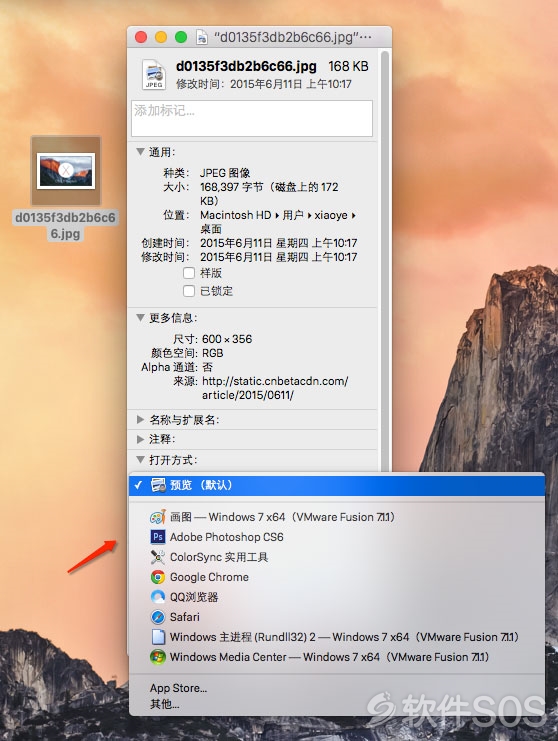Select the d0135f3db2b6c66.jpg desktop thumbnail
The width and height of the screenshot is (558, 741).
[66, 171]
